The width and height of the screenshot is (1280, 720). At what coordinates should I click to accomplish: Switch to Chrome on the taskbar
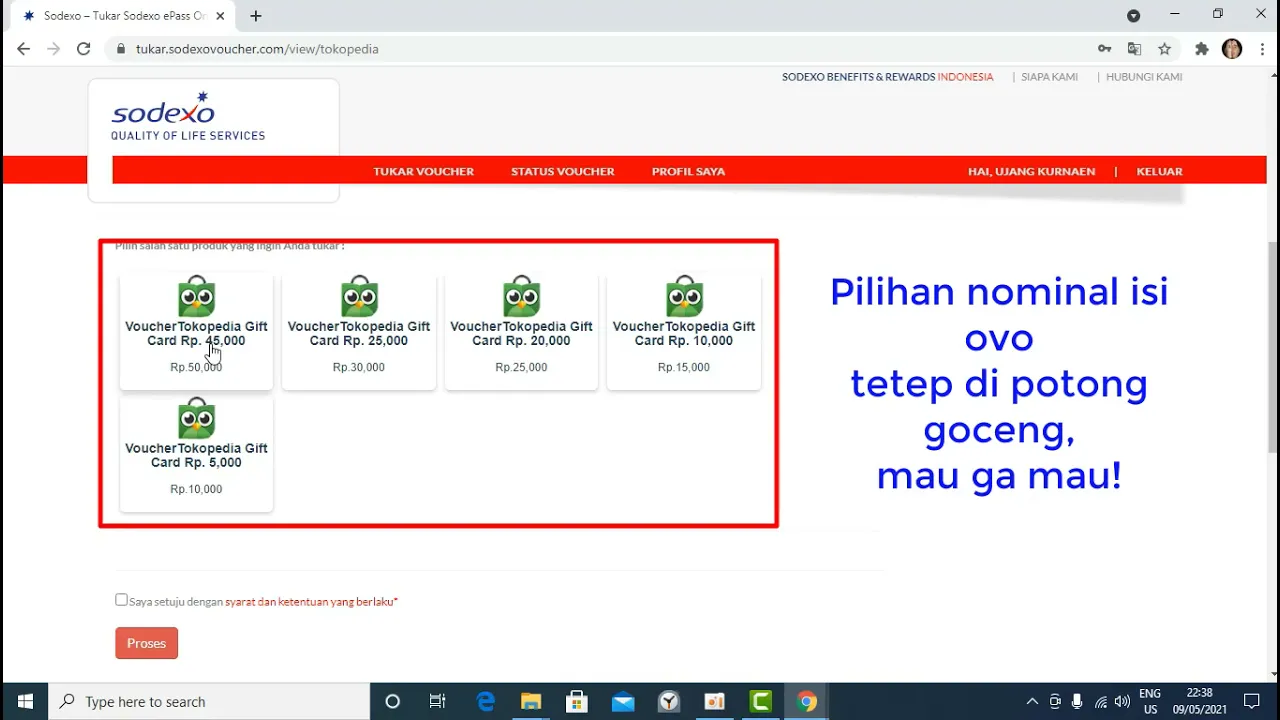(x=807, y=701)
